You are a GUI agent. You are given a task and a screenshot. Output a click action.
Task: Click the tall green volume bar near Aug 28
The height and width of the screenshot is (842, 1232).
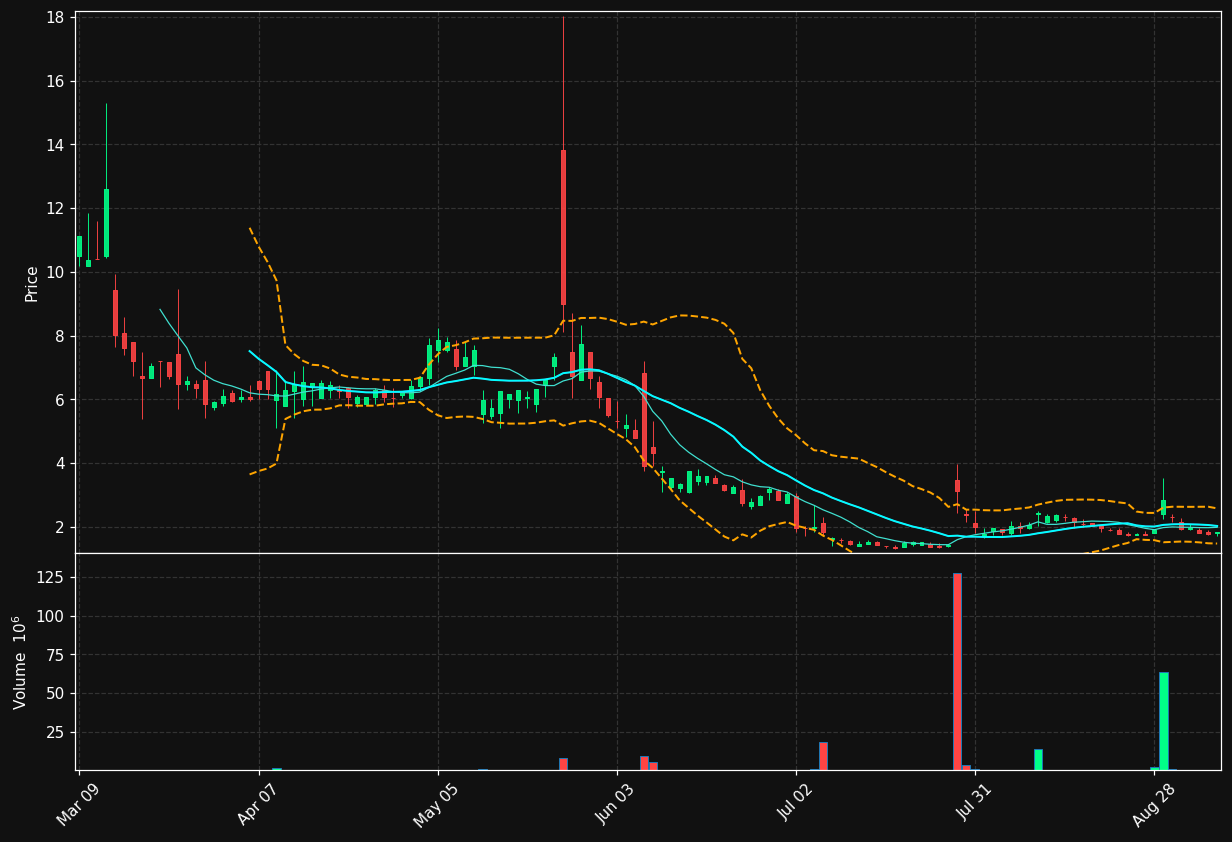click(x=1163, y=721)
